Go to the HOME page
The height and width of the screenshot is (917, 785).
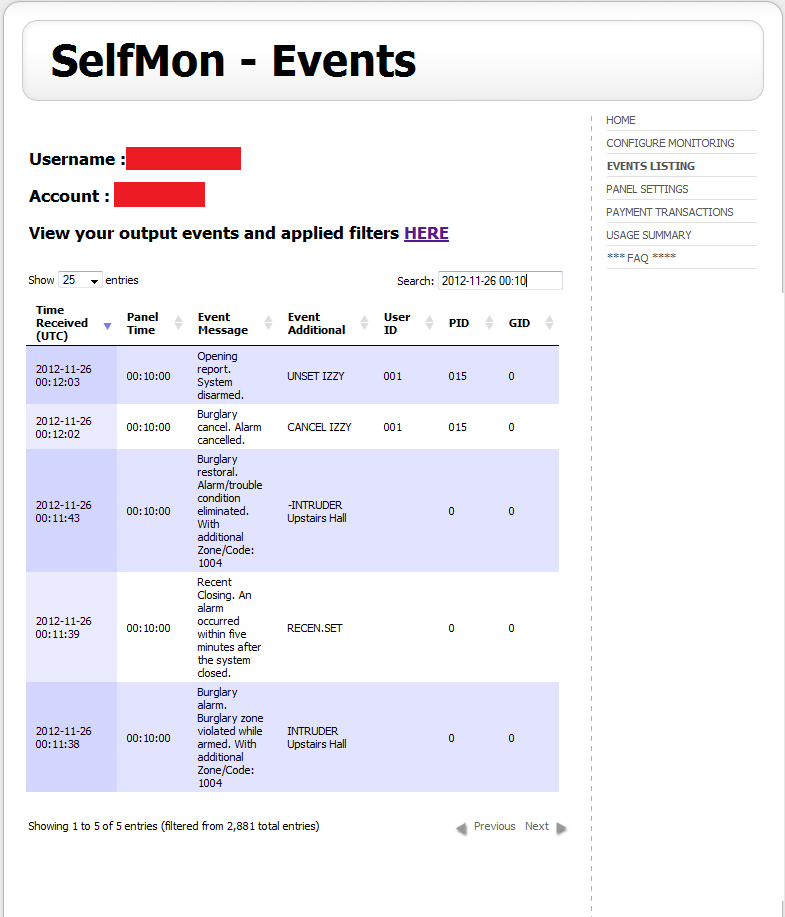(x=620, y=119)
